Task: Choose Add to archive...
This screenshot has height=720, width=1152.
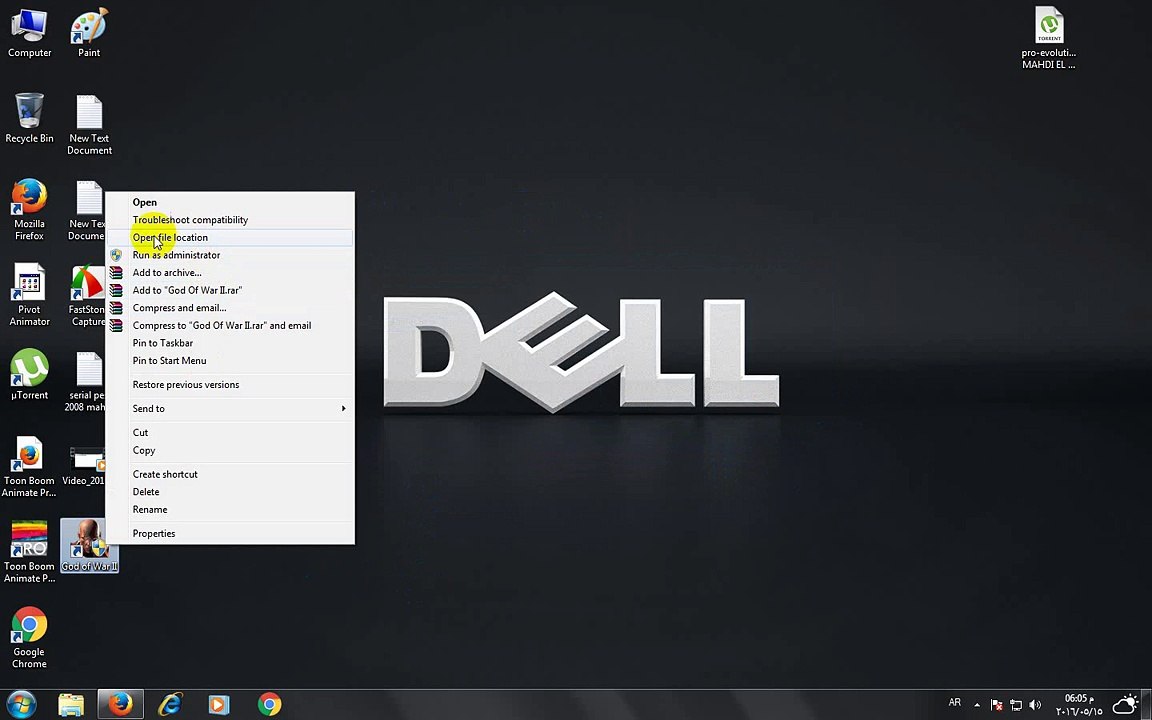Action: [x=230, y=273]
